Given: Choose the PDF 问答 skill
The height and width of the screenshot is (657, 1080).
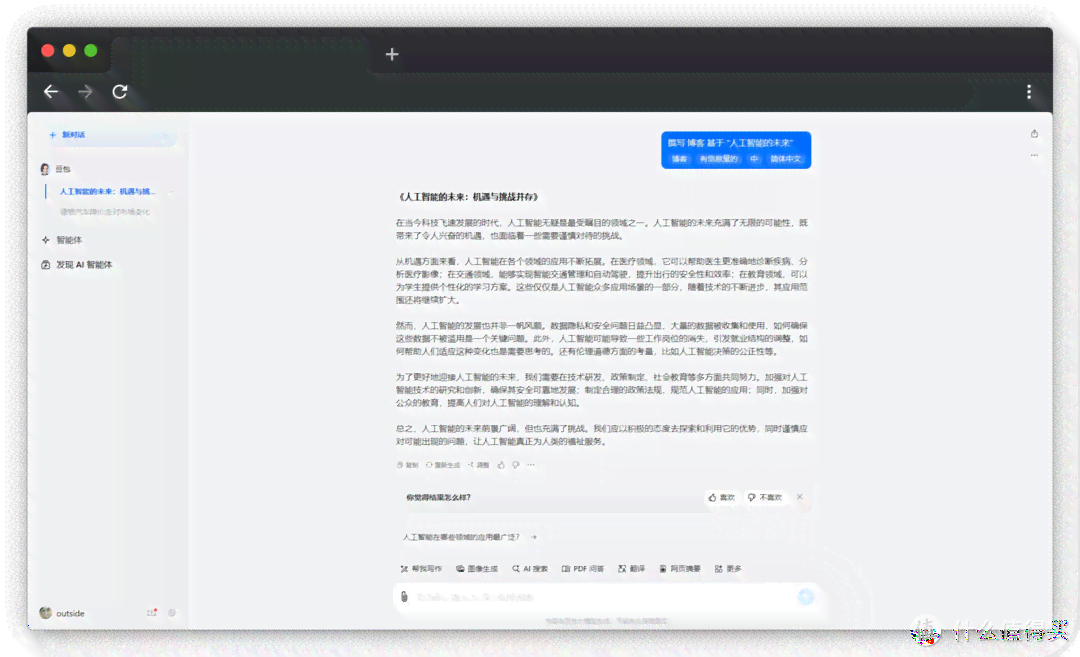Looking at the screenshot, I should click(x=583, y=569).
